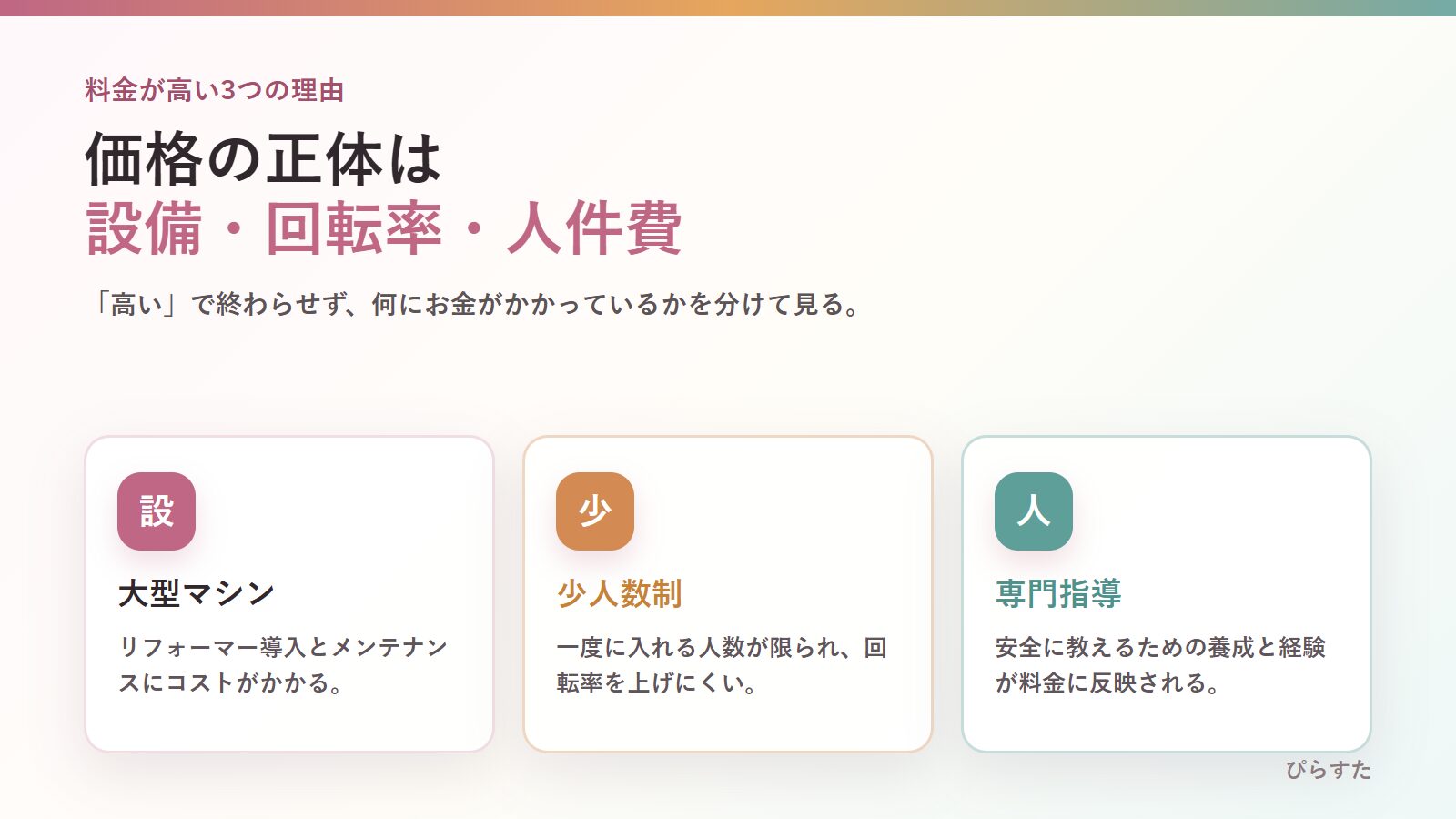Click the 料金が高い3つの理由 subtitle label
Viewport: 1456px width, 819px height.
215,90
